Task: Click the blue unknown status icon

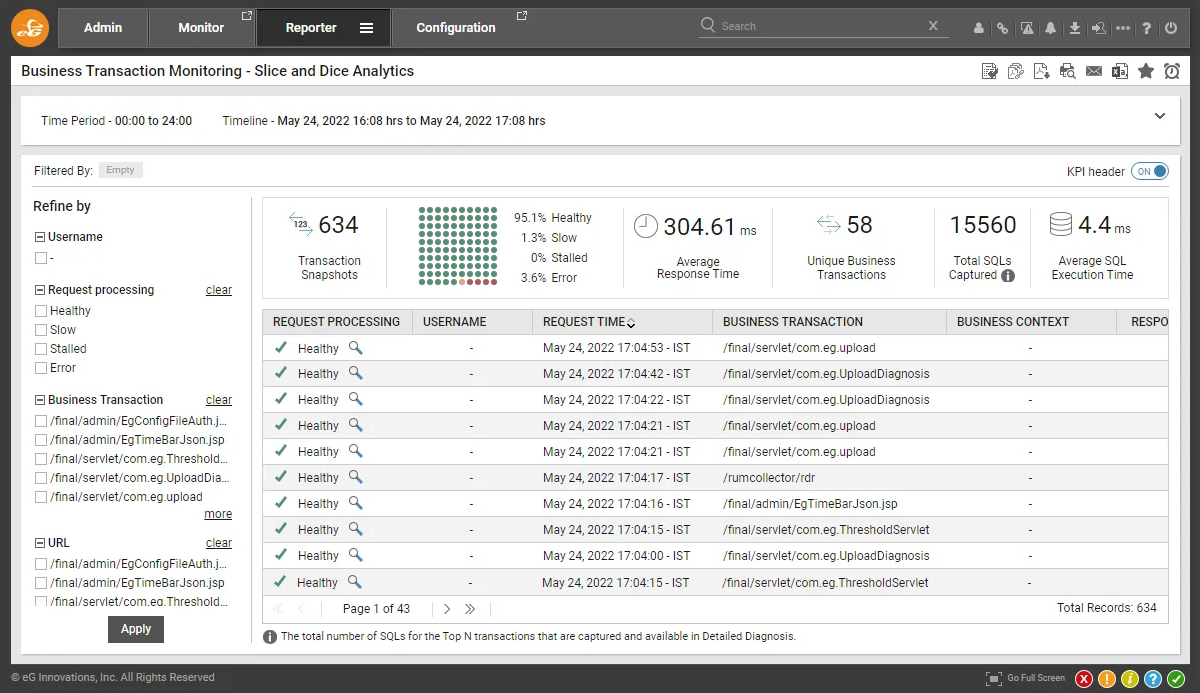Action: (x=1153, y=679)
